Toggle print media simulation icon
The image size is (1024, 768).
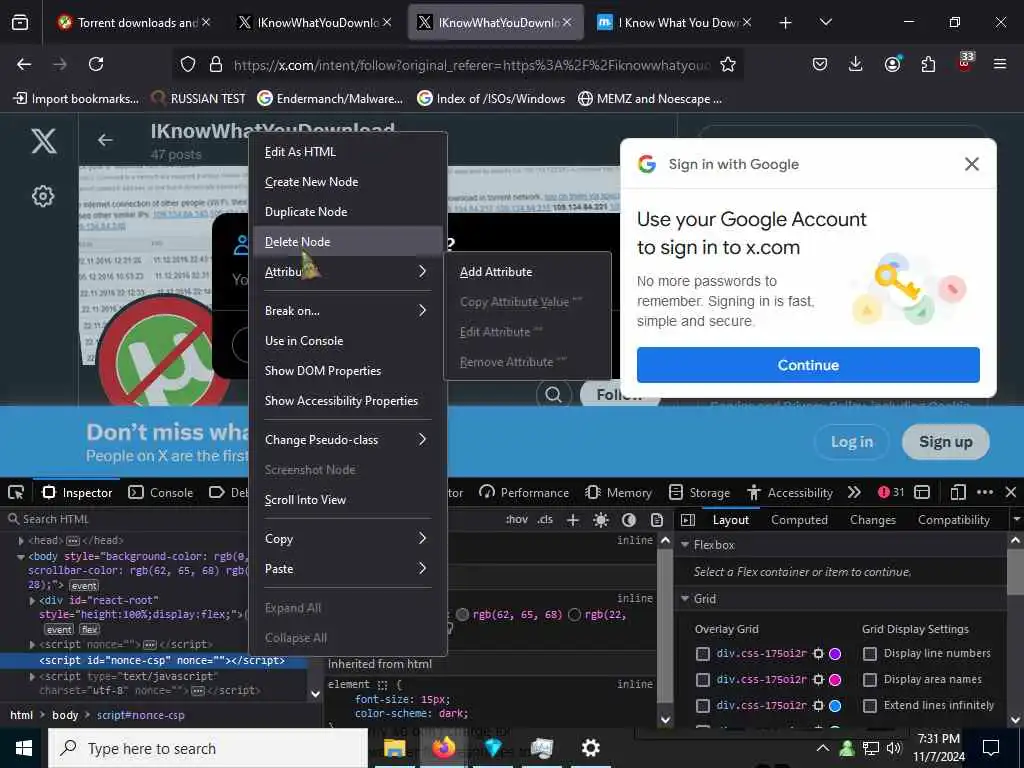tap(657, 520)
